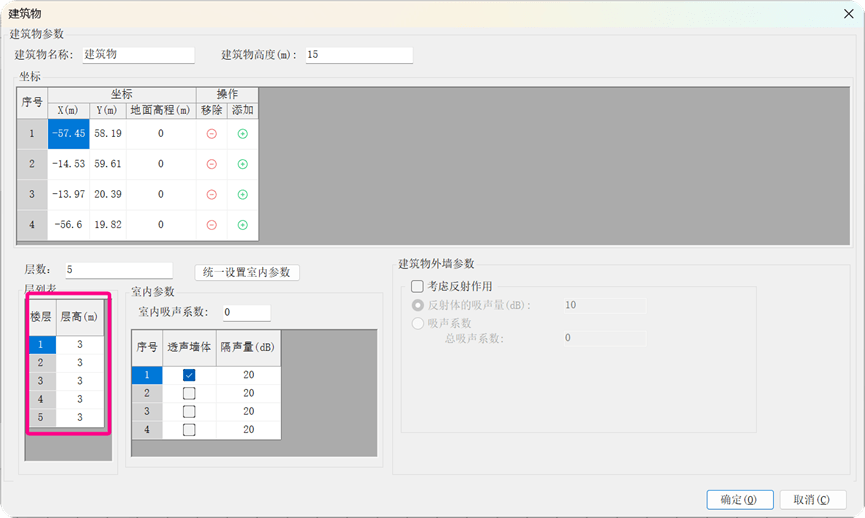Click the 层高(m) column header
The width and height of the screenshot is (865, 518).
[80, 317]
